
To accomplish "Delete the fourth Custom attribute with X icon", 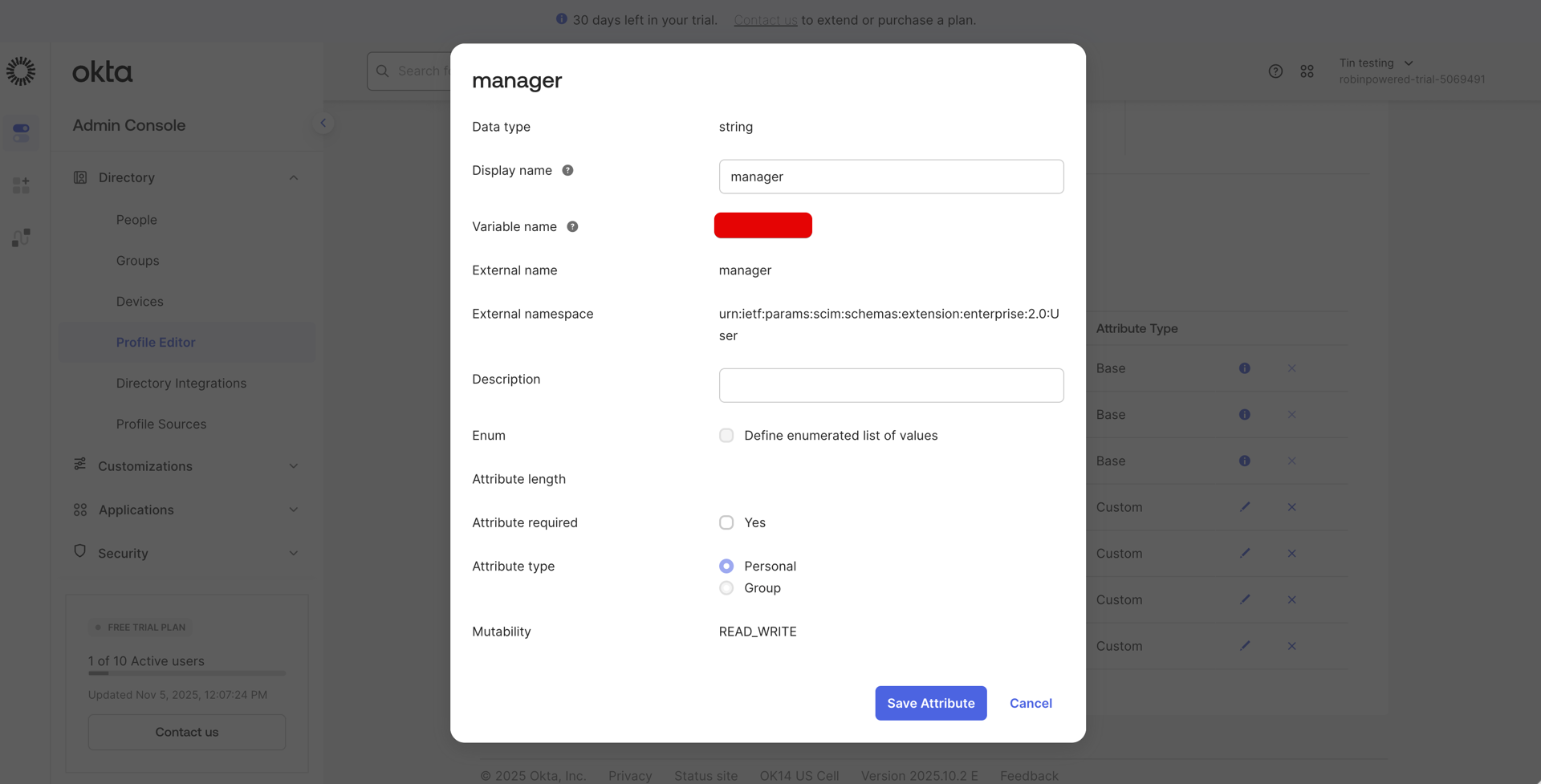I will coord(1291,646).
